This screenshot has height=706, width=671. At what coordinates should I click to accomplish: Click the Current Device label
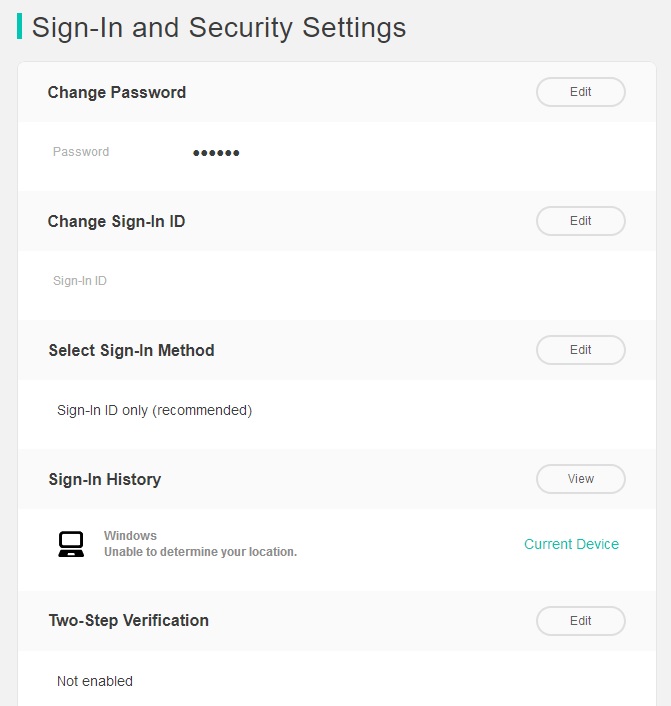(571, 544)
